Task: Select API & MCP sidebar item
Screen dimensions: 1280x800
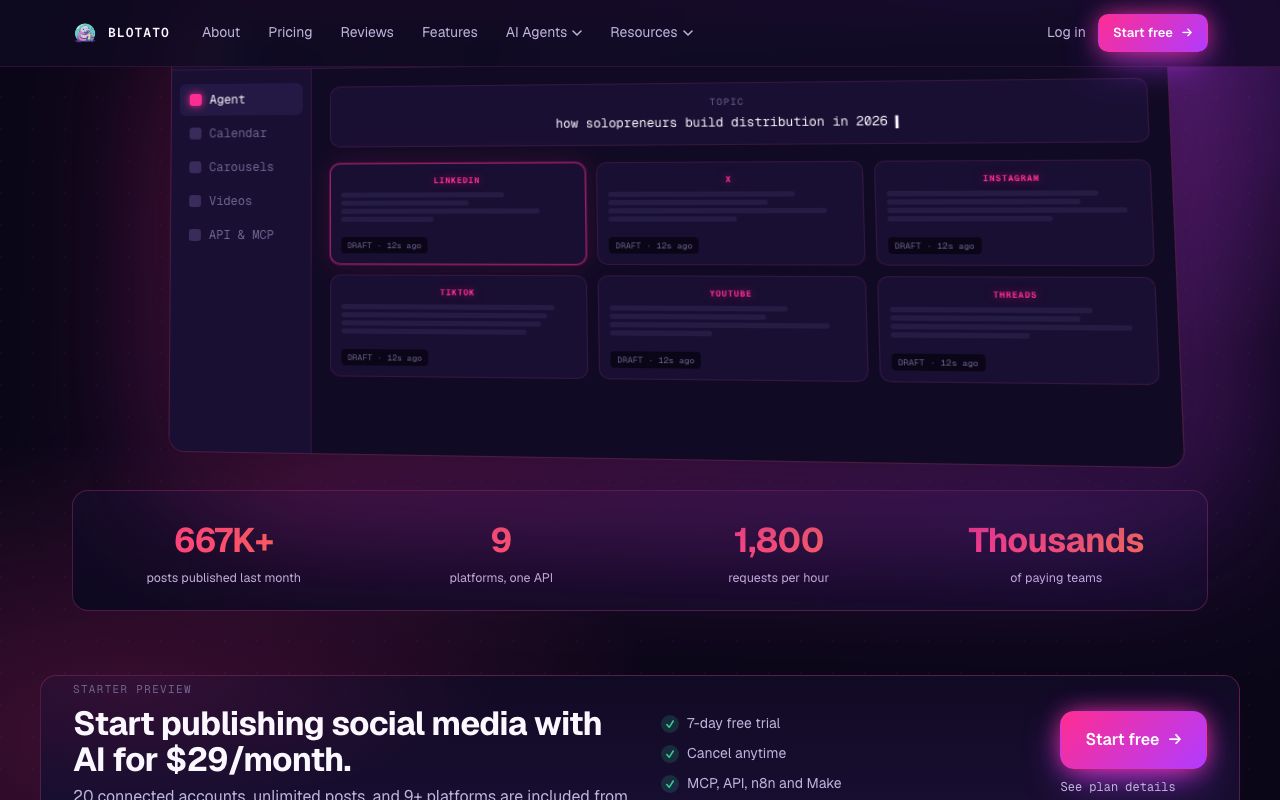Action: pyautogui.click(x=241, y=235)
